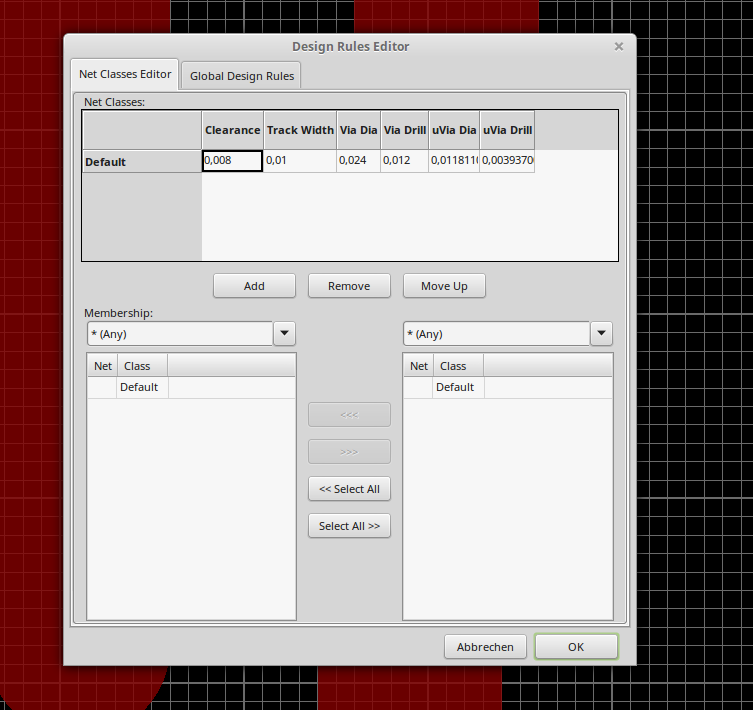Click Class column header in right list
This screenshot has height=710, width=753.
point(458,366)
